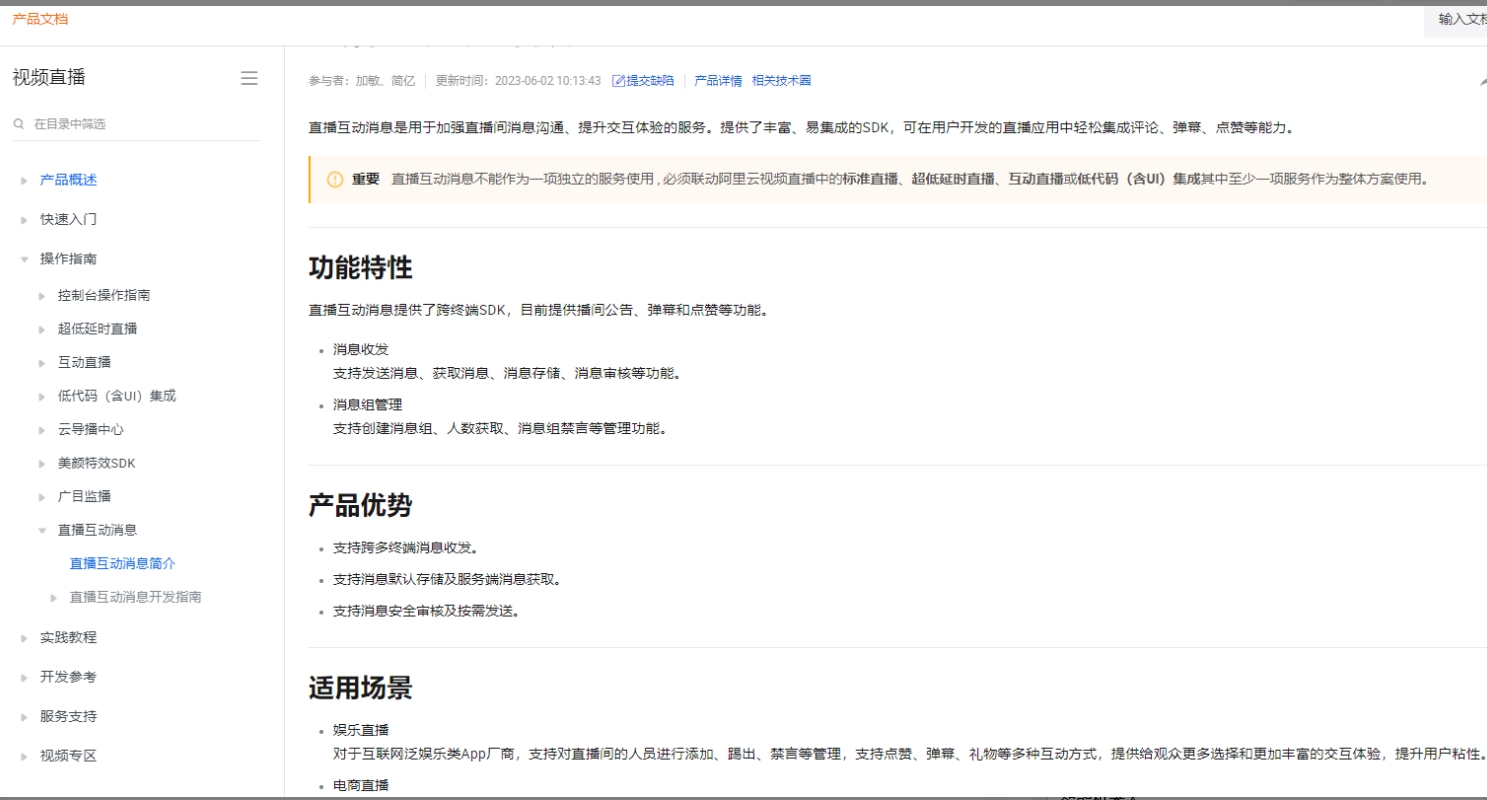Click the 输入文档 search box
The width and height of the screenshot is (1487, 800).
point(1457,19)
